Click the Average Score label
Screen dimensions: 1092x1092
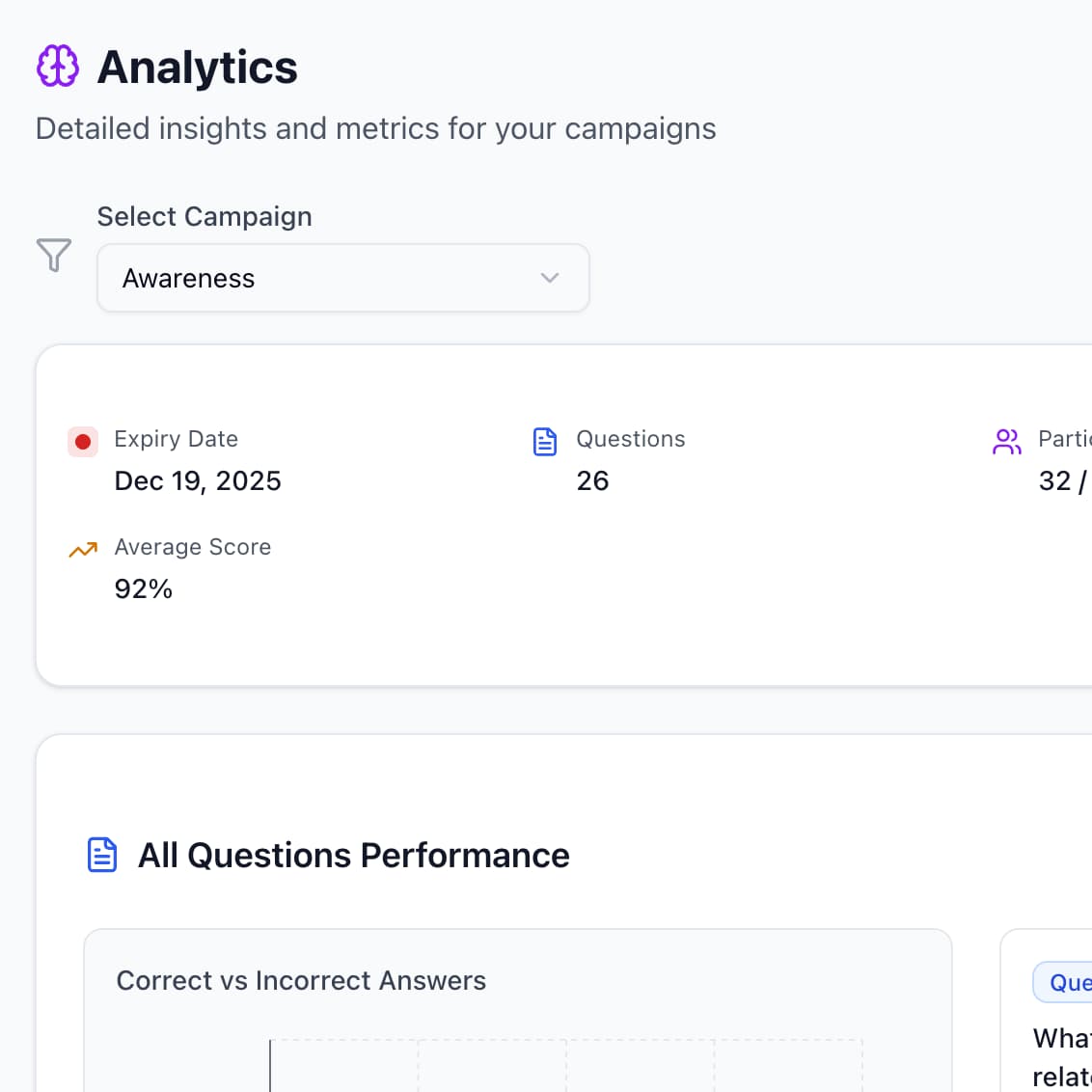point(193,547)
